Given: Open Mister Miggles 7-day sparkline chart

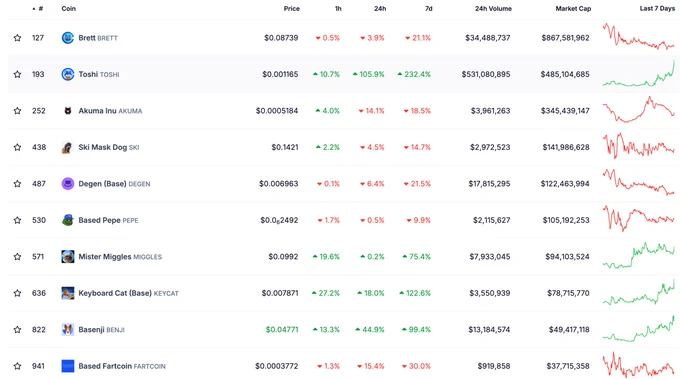Looking at the screenshot, I should pos(638,255).
